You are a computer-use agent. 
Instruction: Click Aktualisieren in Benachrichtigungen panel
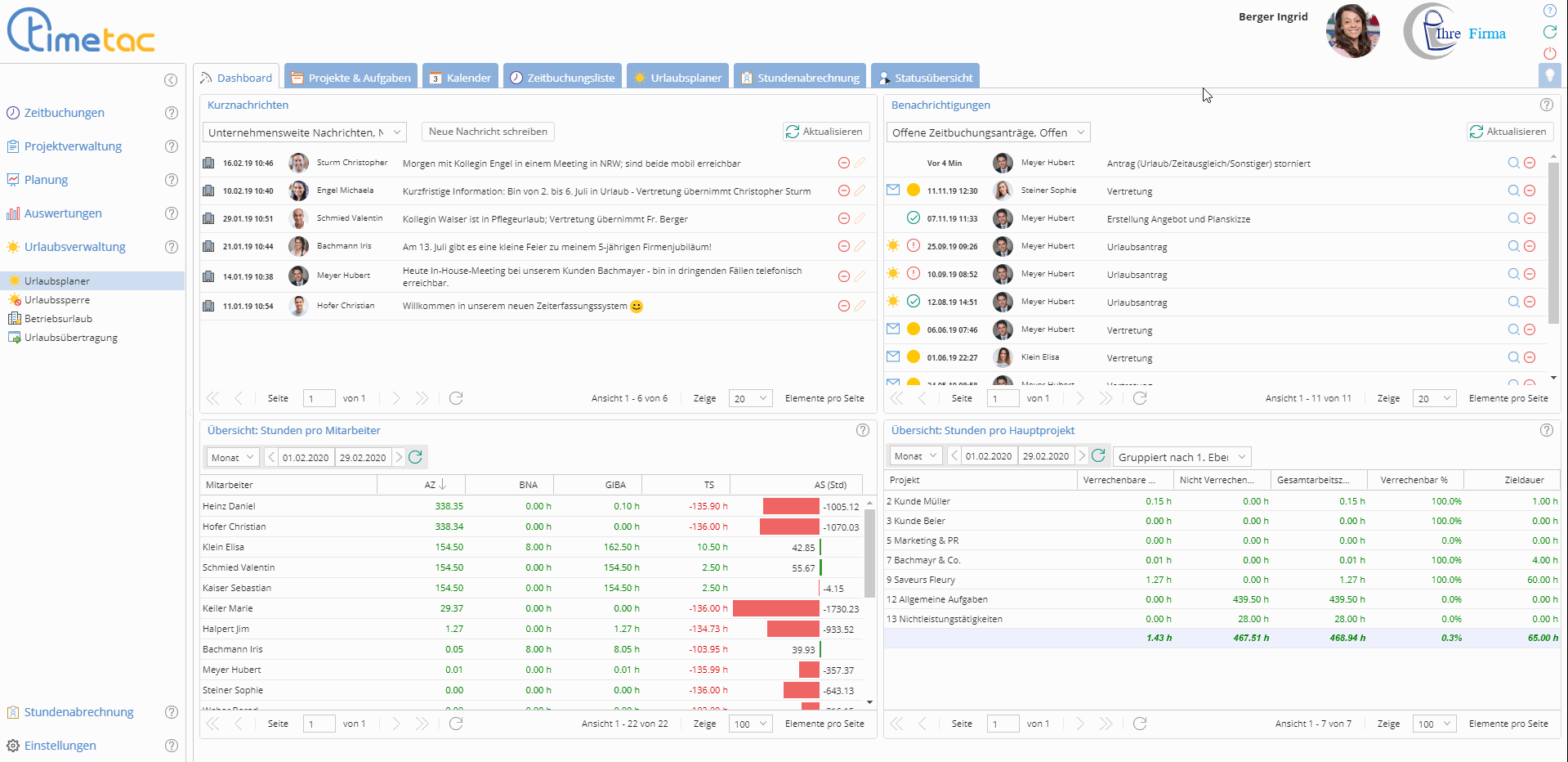click(x=1509, y=132)
